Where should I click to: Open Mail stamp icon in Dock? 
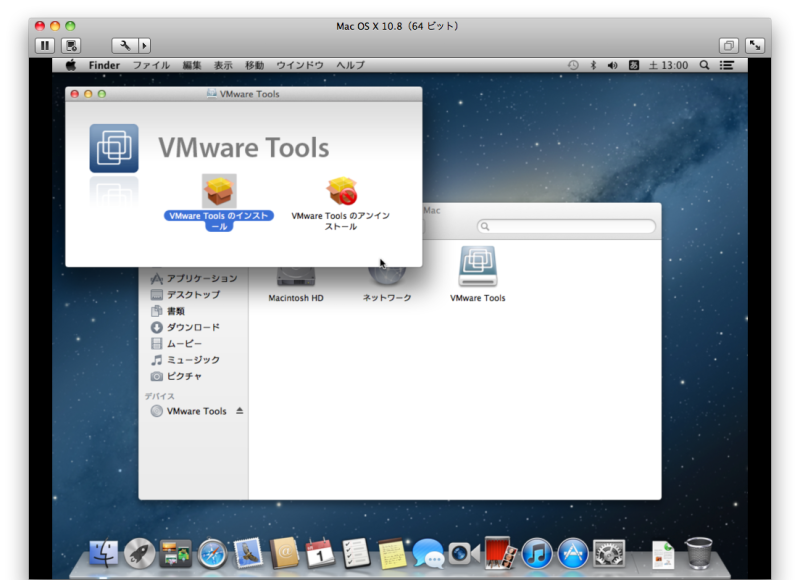coord(248,553)
